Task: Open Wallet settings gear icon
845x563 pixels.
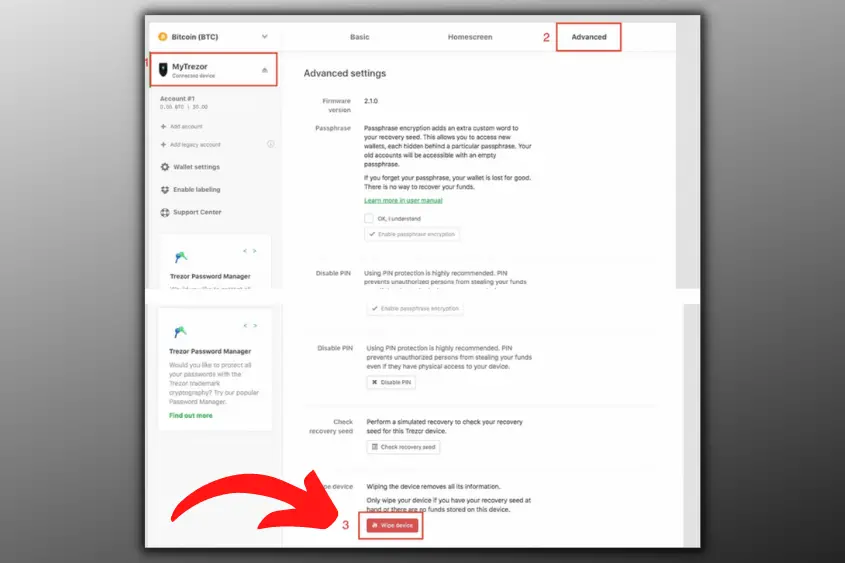Action: 165,167
